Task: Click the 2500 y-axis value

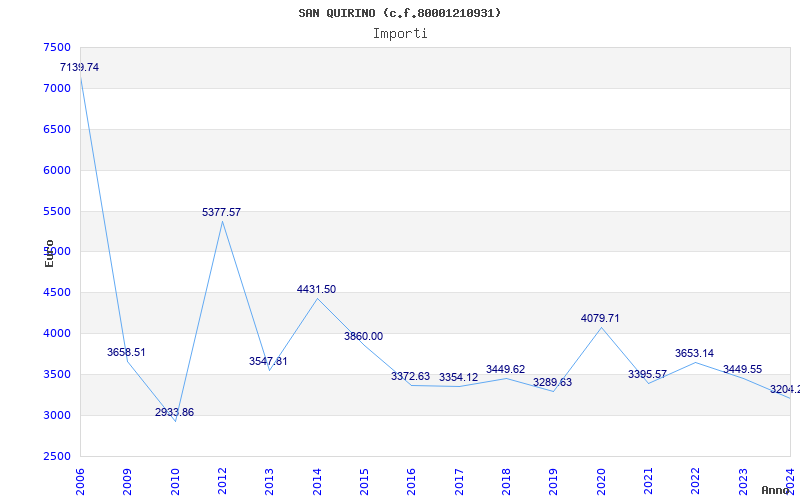Action: click(x=57, y=456)
